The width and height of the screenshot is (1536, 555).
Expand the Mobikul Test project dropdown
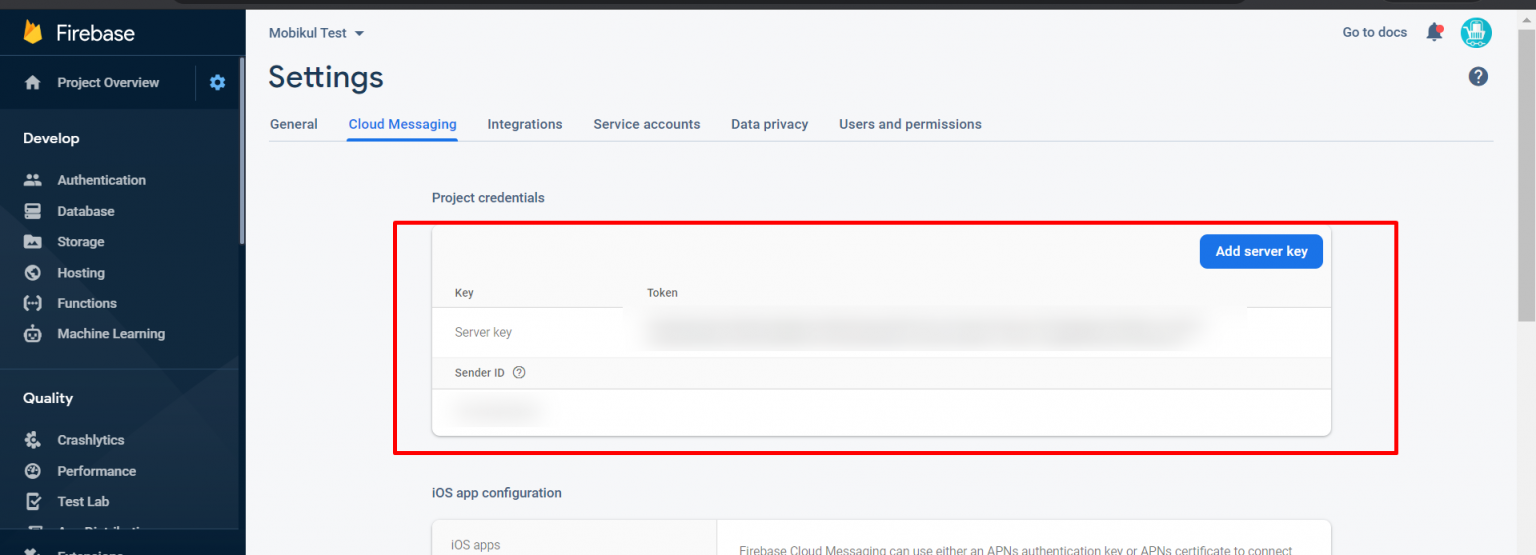point(316,33)
